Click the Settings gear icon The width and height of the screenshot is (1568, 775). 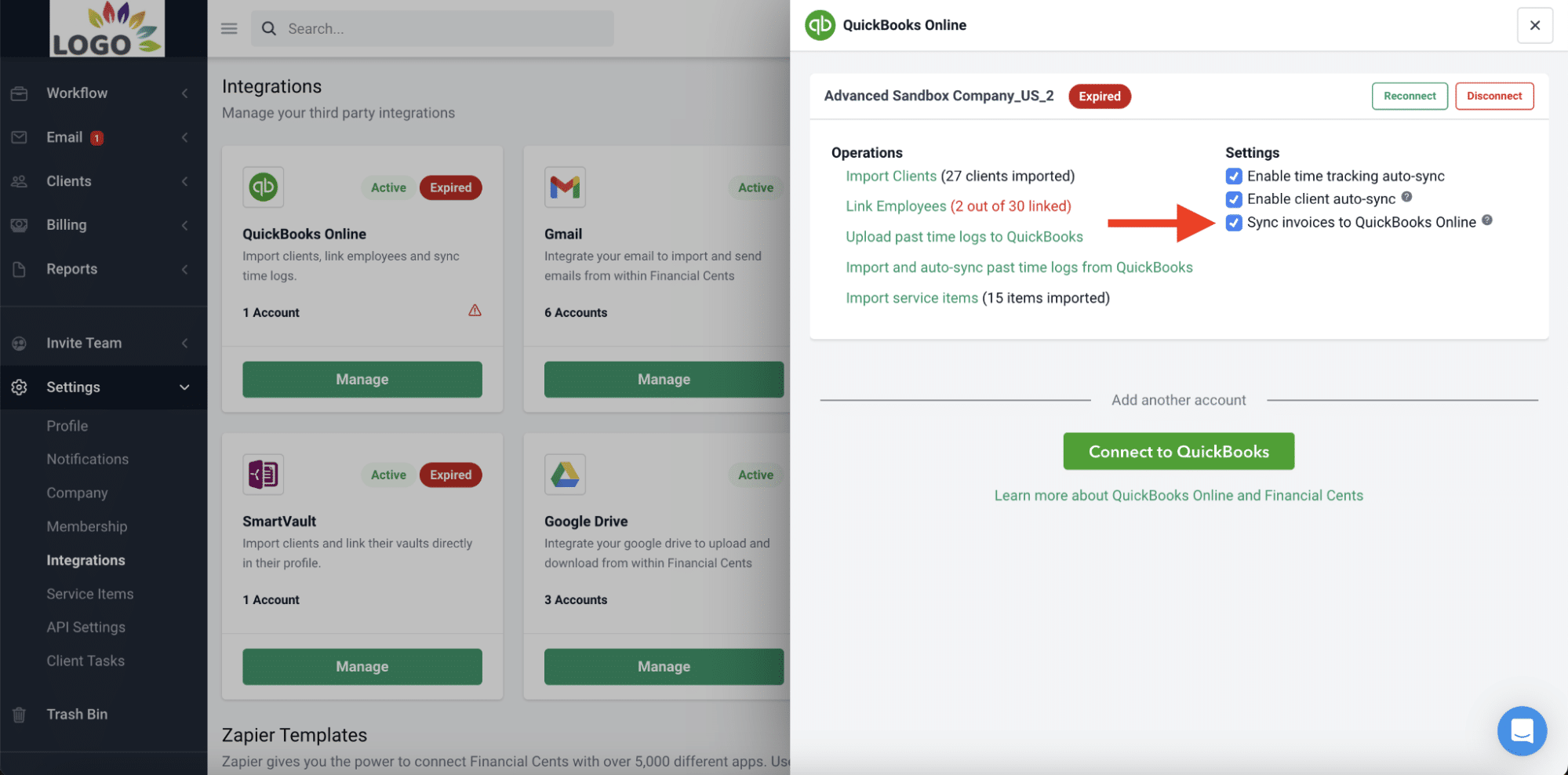click(20, 387)
